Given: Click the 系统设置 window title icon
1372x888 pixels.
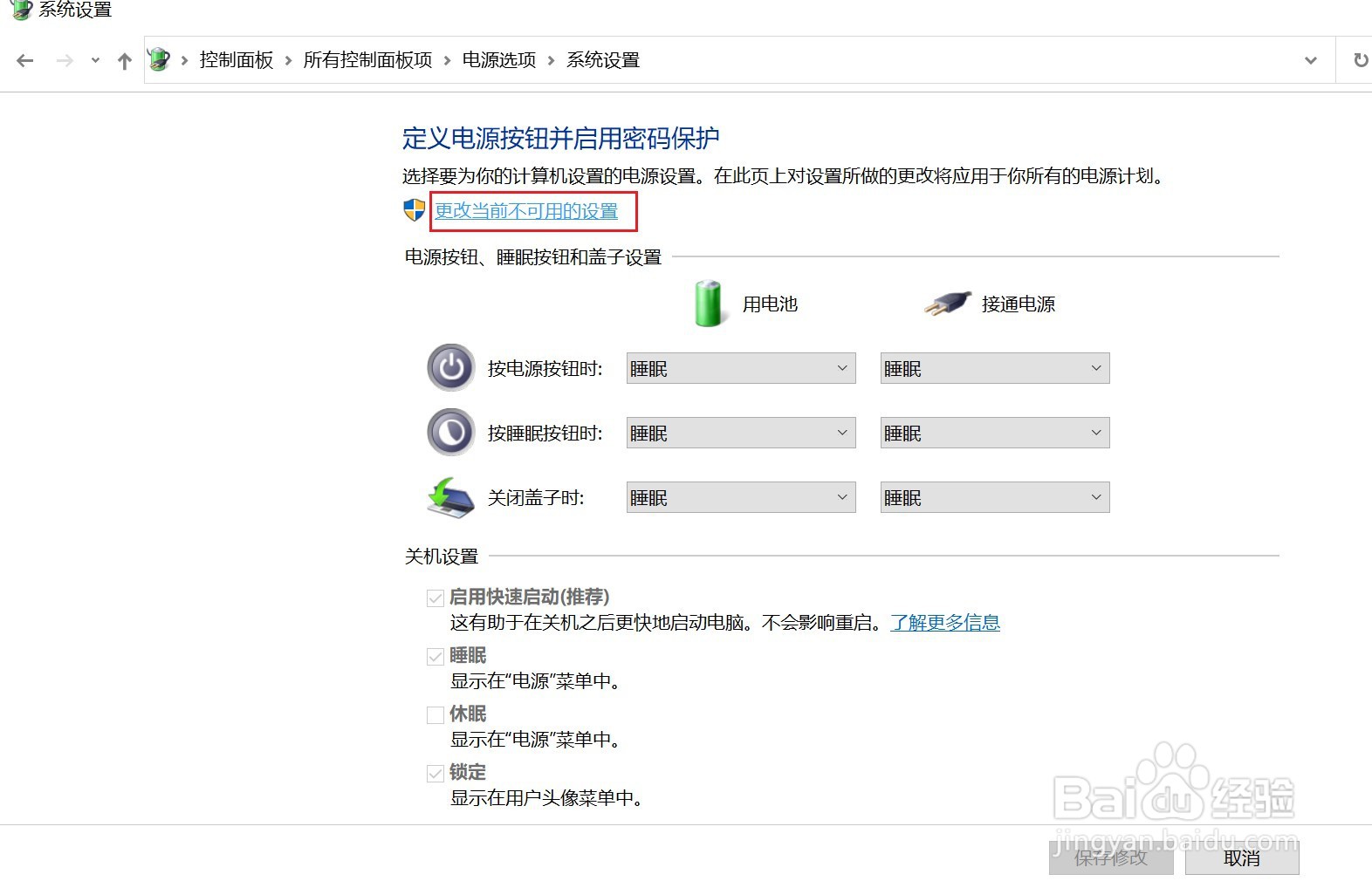Looking at the screenshot, I should (x=21, y=10).
